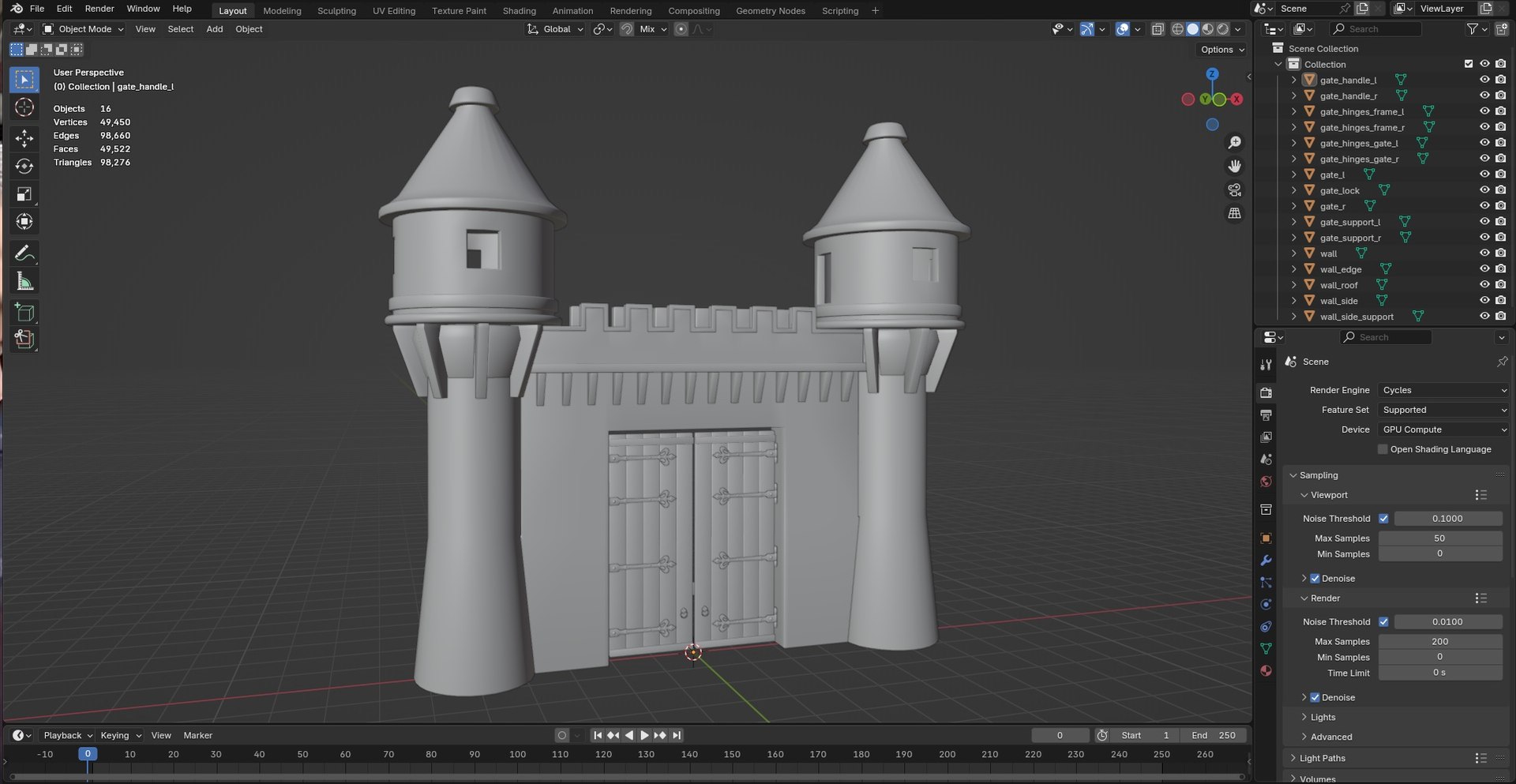Click the Render Max Samples field
The image size is (1516, 784).
point(1440,642)
